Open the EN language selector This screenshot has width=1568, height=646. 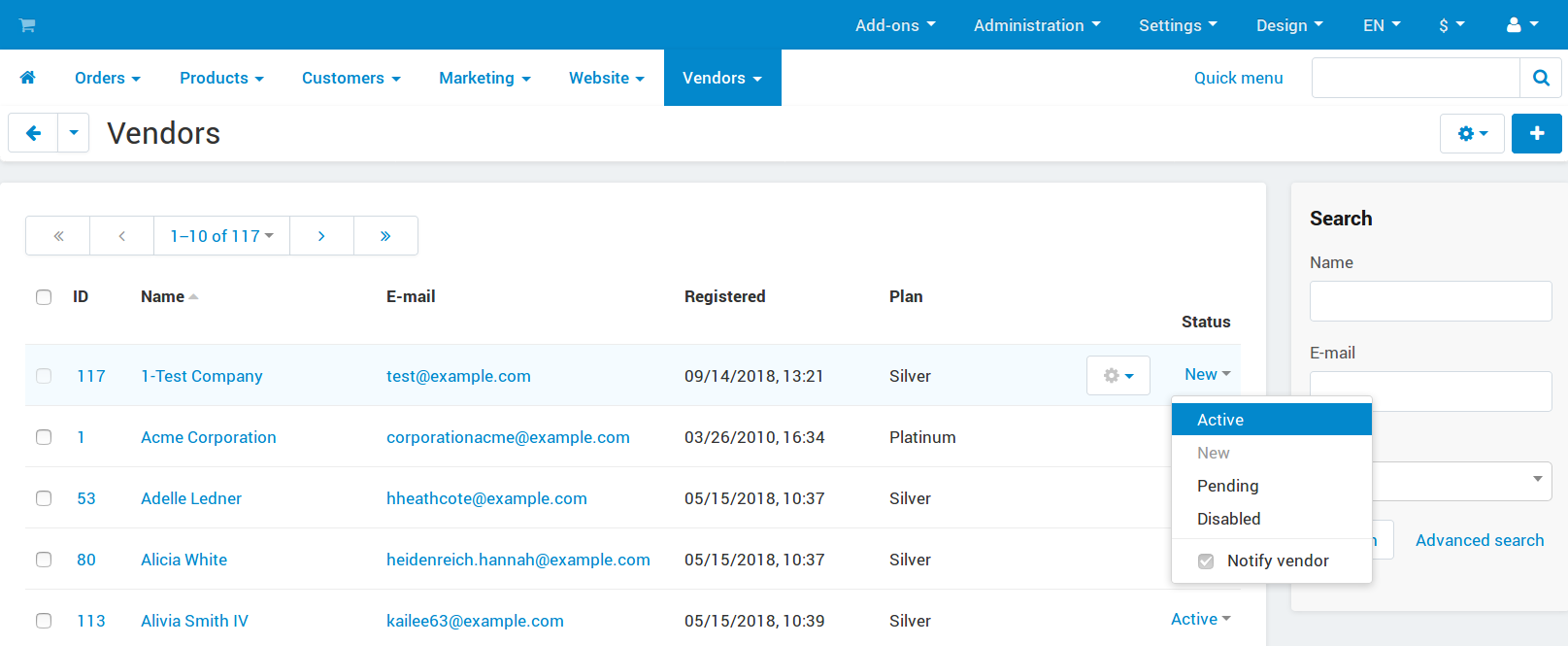pos(1382,25)
